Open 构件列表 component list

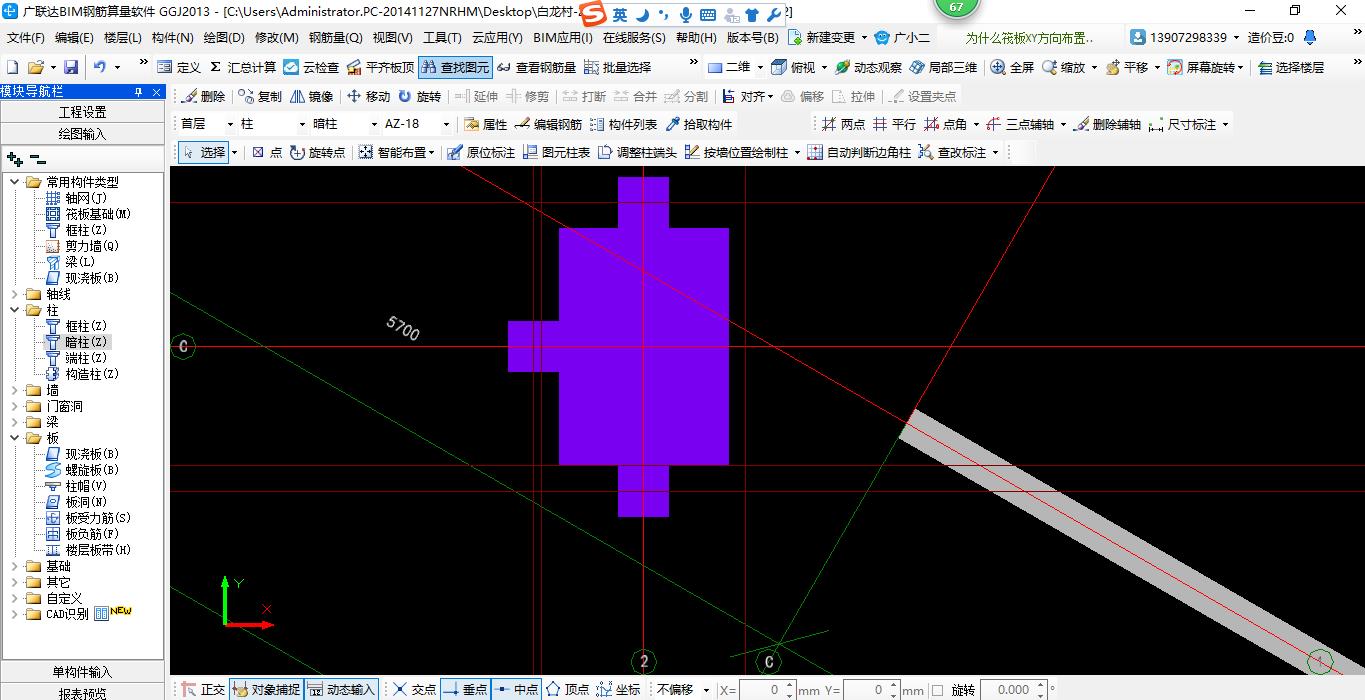pyautogui.click(x=623, y=124)
